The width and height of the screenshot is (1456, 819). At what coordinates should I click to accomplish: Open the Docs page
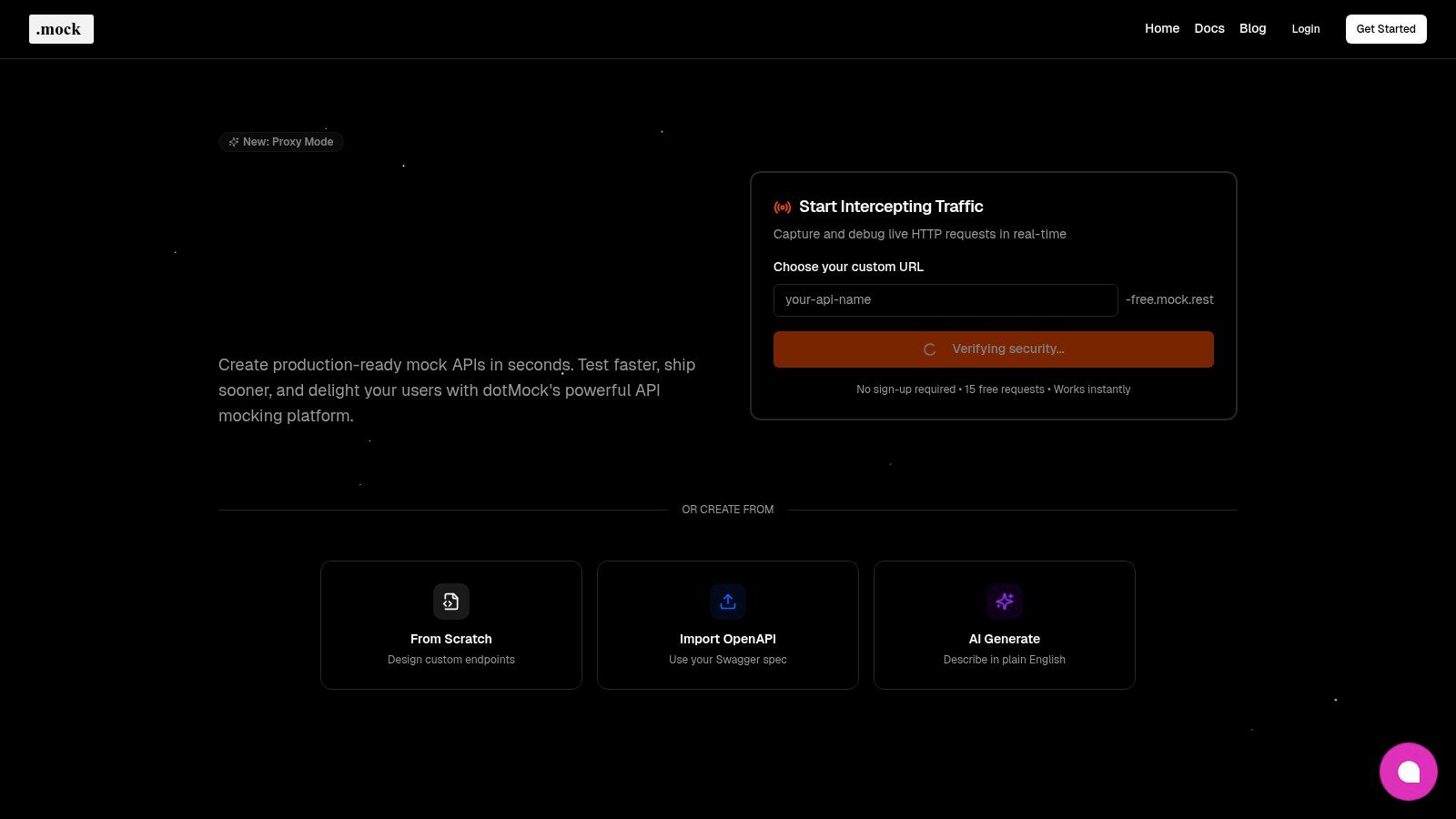click(1209, 28)
